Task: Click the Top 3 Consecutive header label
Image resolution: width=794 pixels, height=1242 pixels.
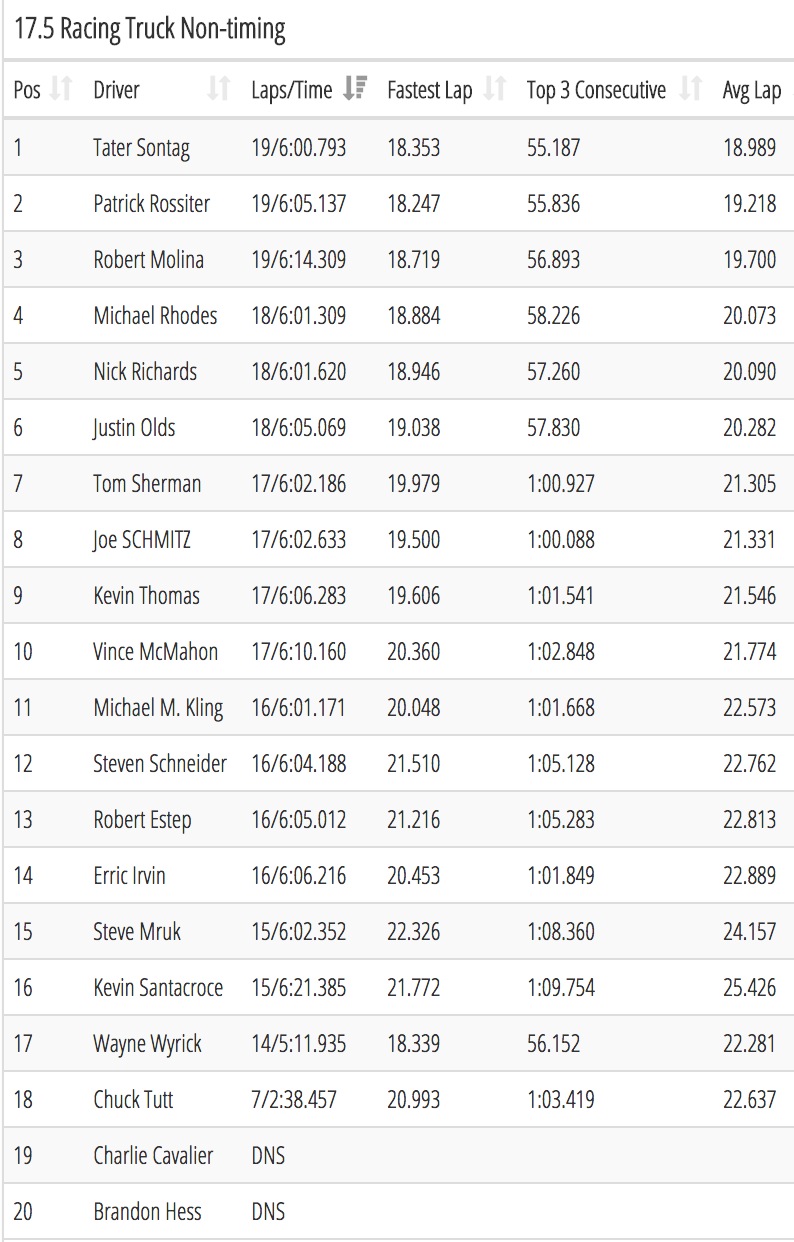Action: (596, 90)
